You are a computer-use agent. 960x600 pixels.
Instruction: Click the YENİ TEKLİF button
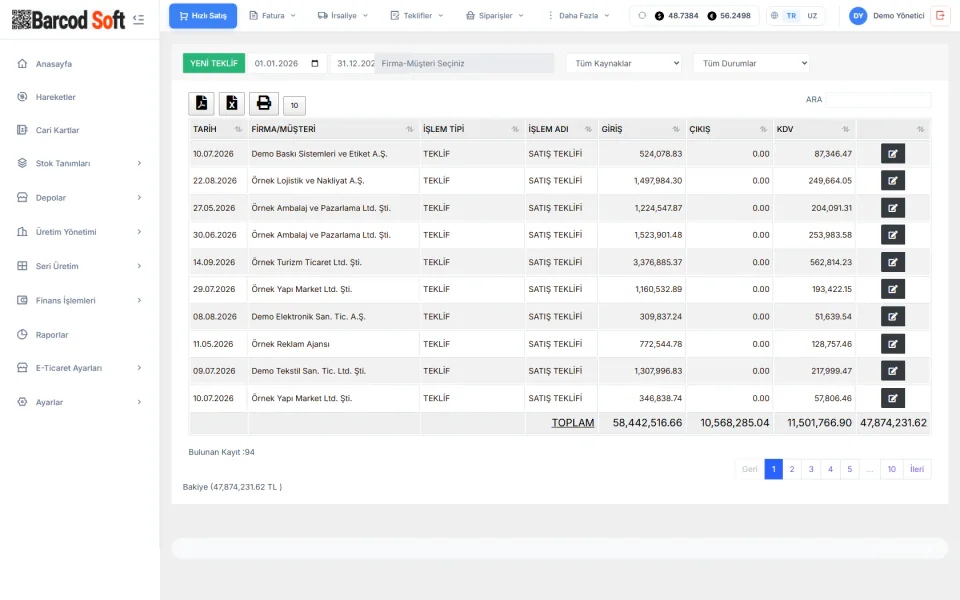coord(214,63)
